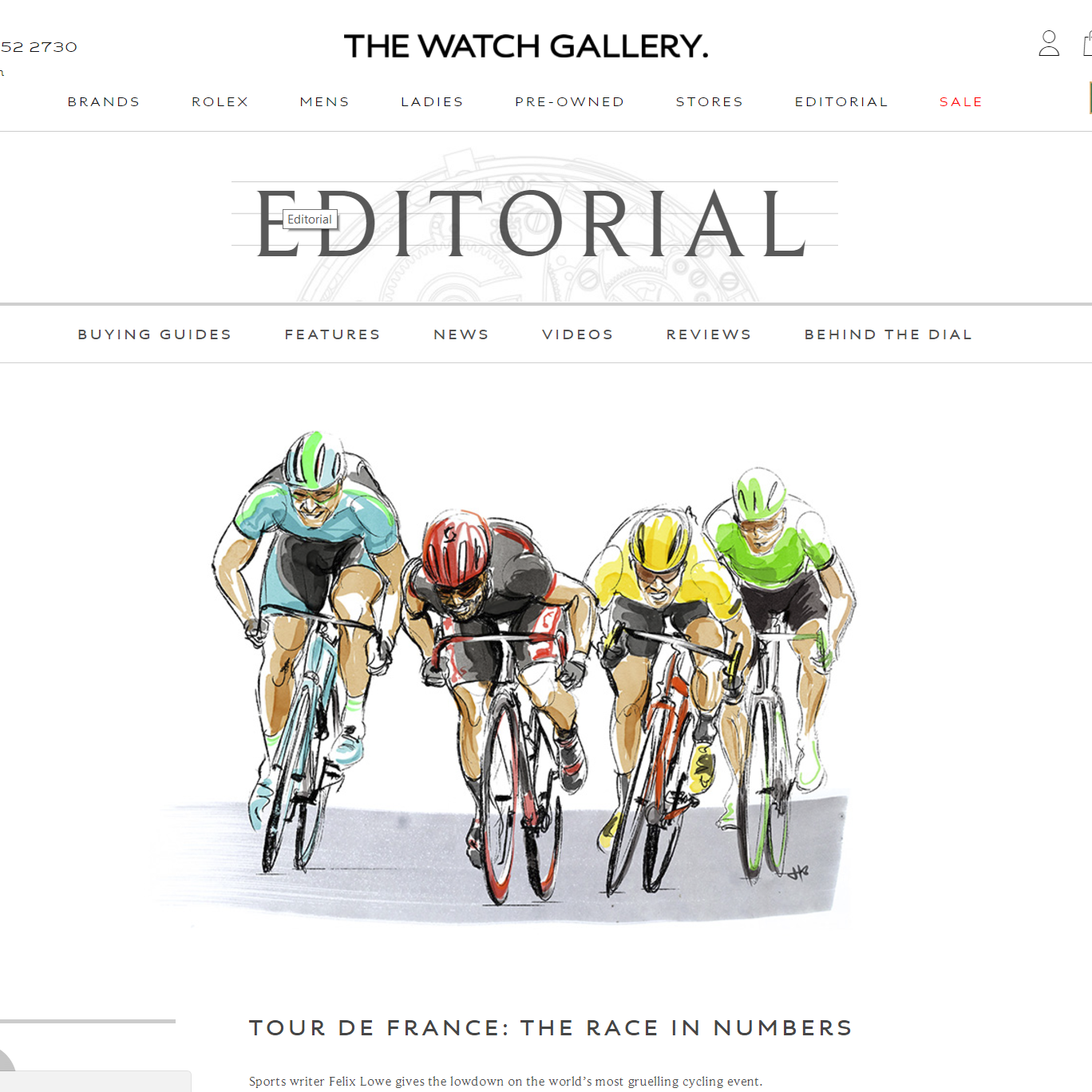Select Pre-Owned in navigation bar

click(570, 102)
